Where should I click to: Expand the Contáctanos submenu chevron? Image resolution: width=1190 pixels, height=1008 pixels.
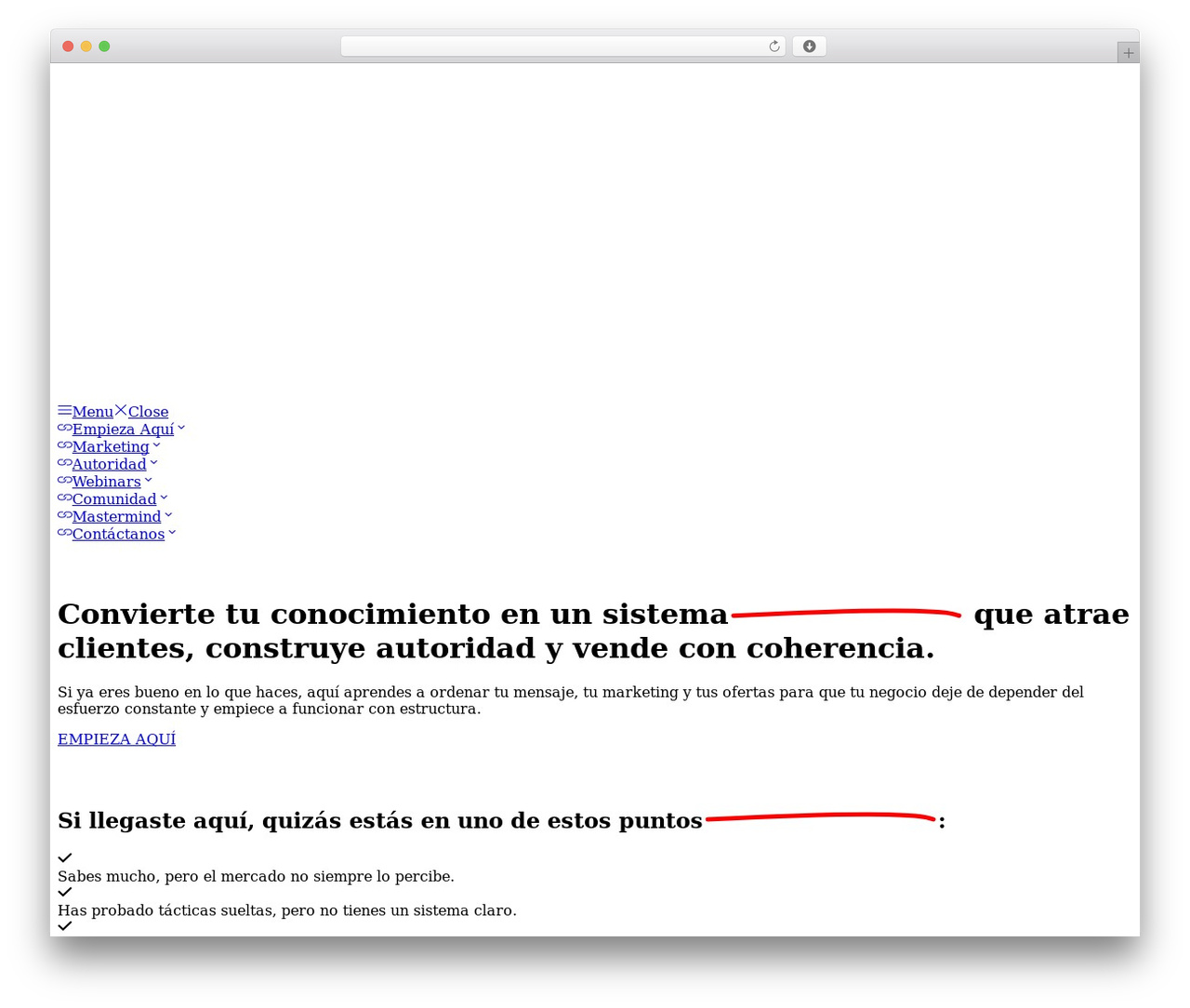tap(172, 533)
